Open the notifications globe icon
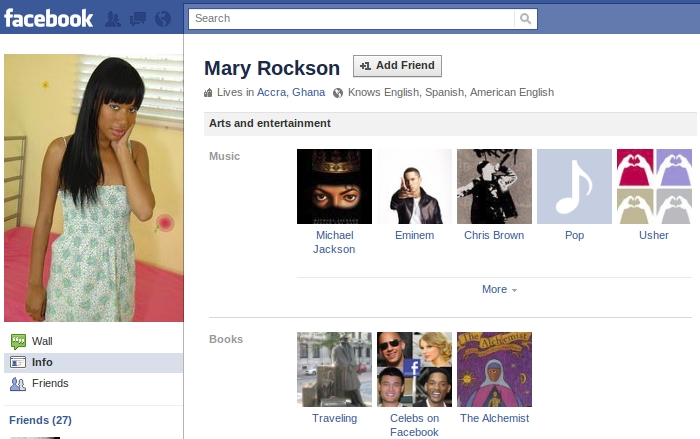The image size is (700, 439). pyautogui.click(x=163, y=19)
